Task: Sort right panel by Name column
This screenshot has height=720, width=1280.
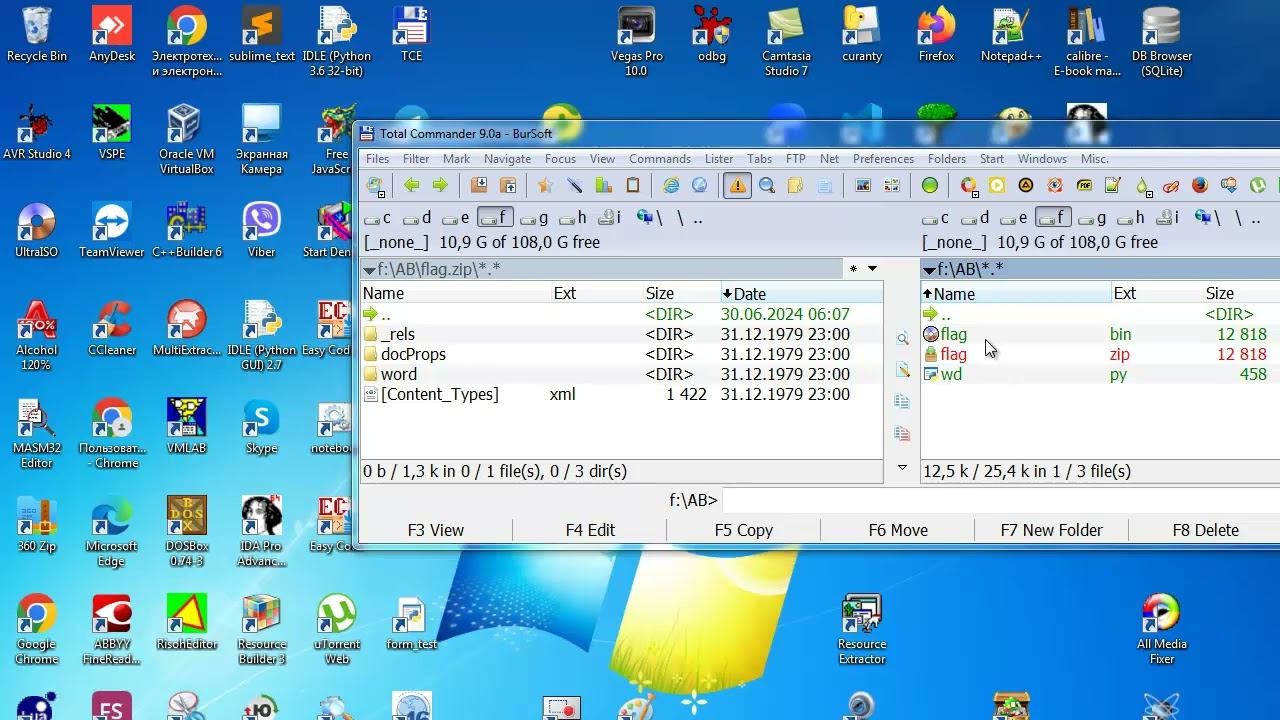Action: [x=1015, y=293]
